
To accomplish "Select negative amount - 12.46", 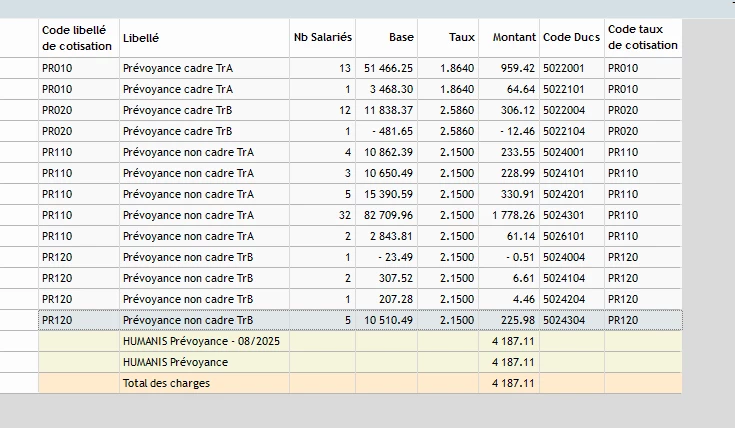I will point(517,131).
